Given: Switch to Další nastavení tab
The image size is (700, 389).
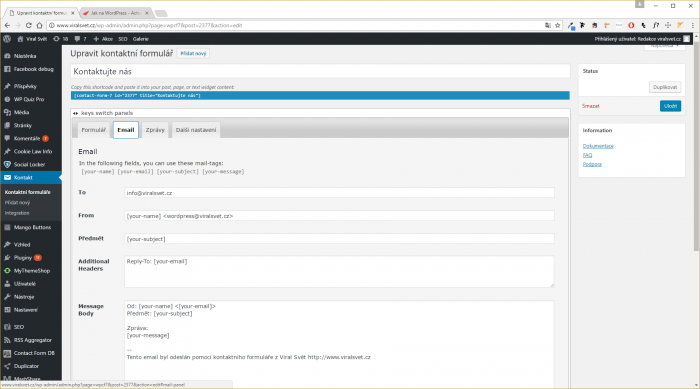Looking at the screenshot, I should tap(196, 130).
